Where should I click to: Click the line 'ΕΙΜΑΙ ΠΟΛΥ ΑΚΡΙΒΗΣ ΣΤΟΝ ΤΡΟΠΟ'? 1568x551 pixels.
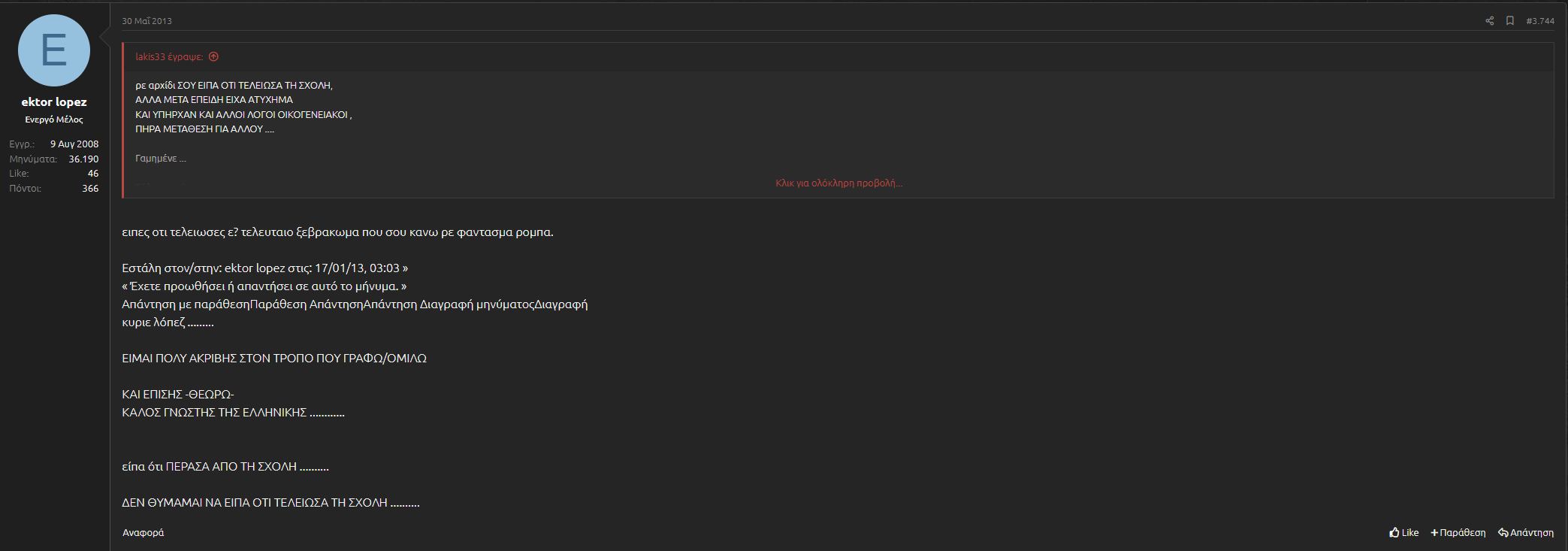click(x=273, y=359)
